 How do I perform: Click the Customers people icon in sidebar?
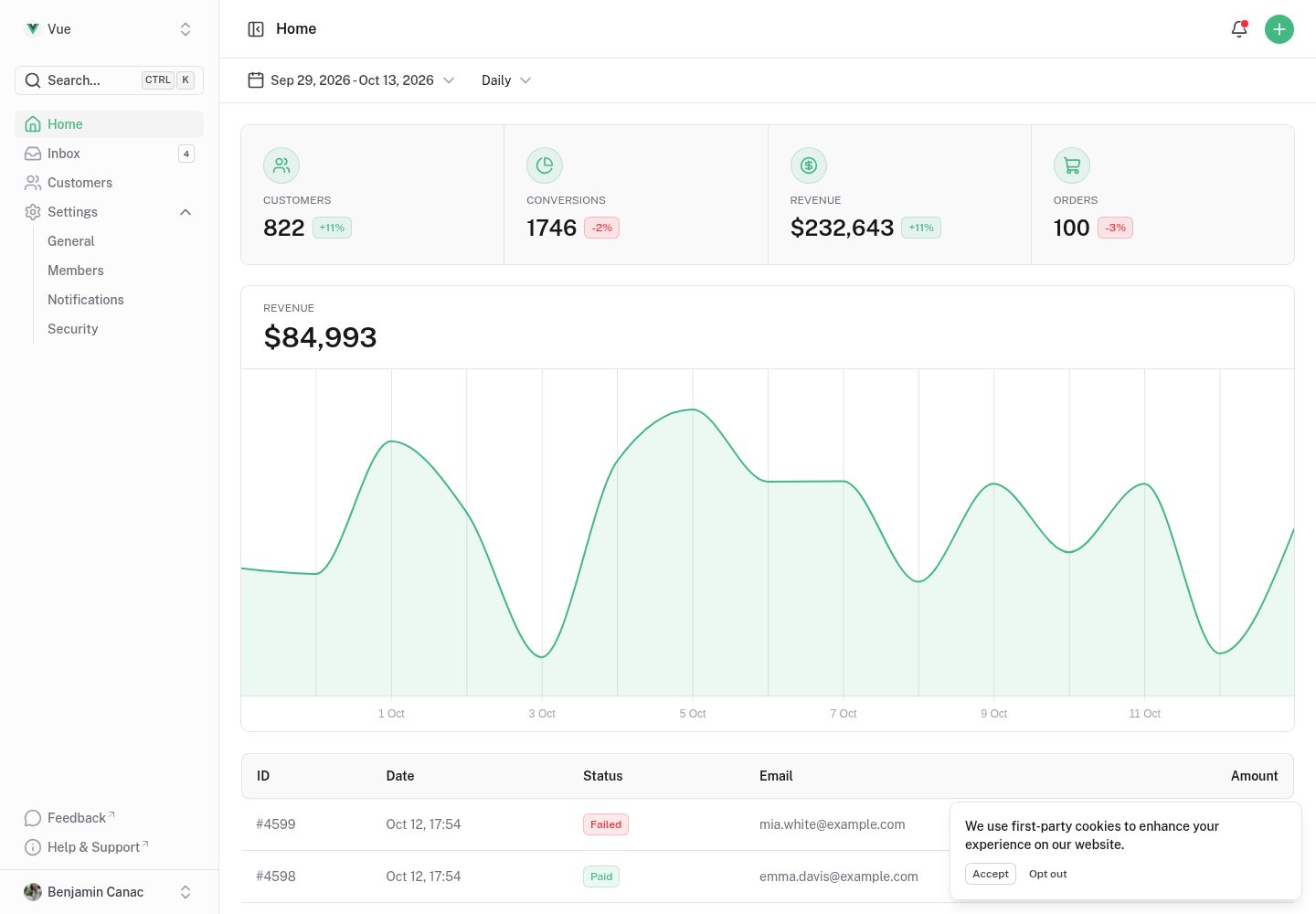coord(33,183)
